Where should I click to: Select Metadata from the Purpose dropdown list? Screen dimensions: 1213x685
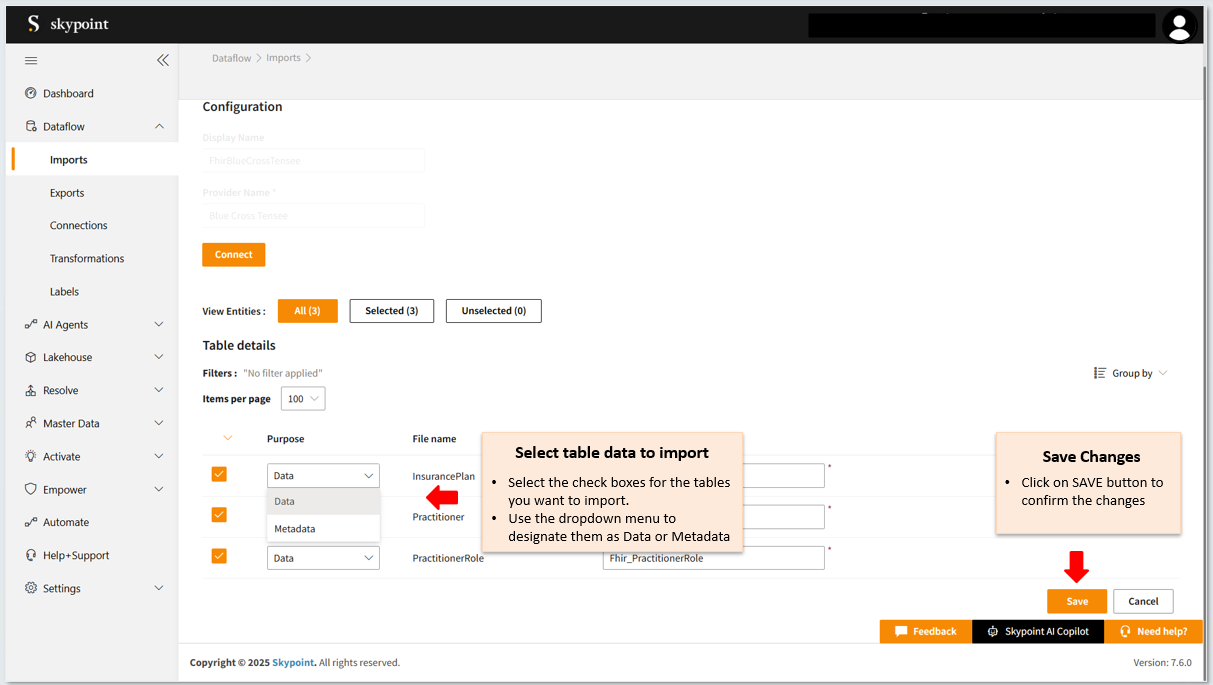(x=295, y=529)
